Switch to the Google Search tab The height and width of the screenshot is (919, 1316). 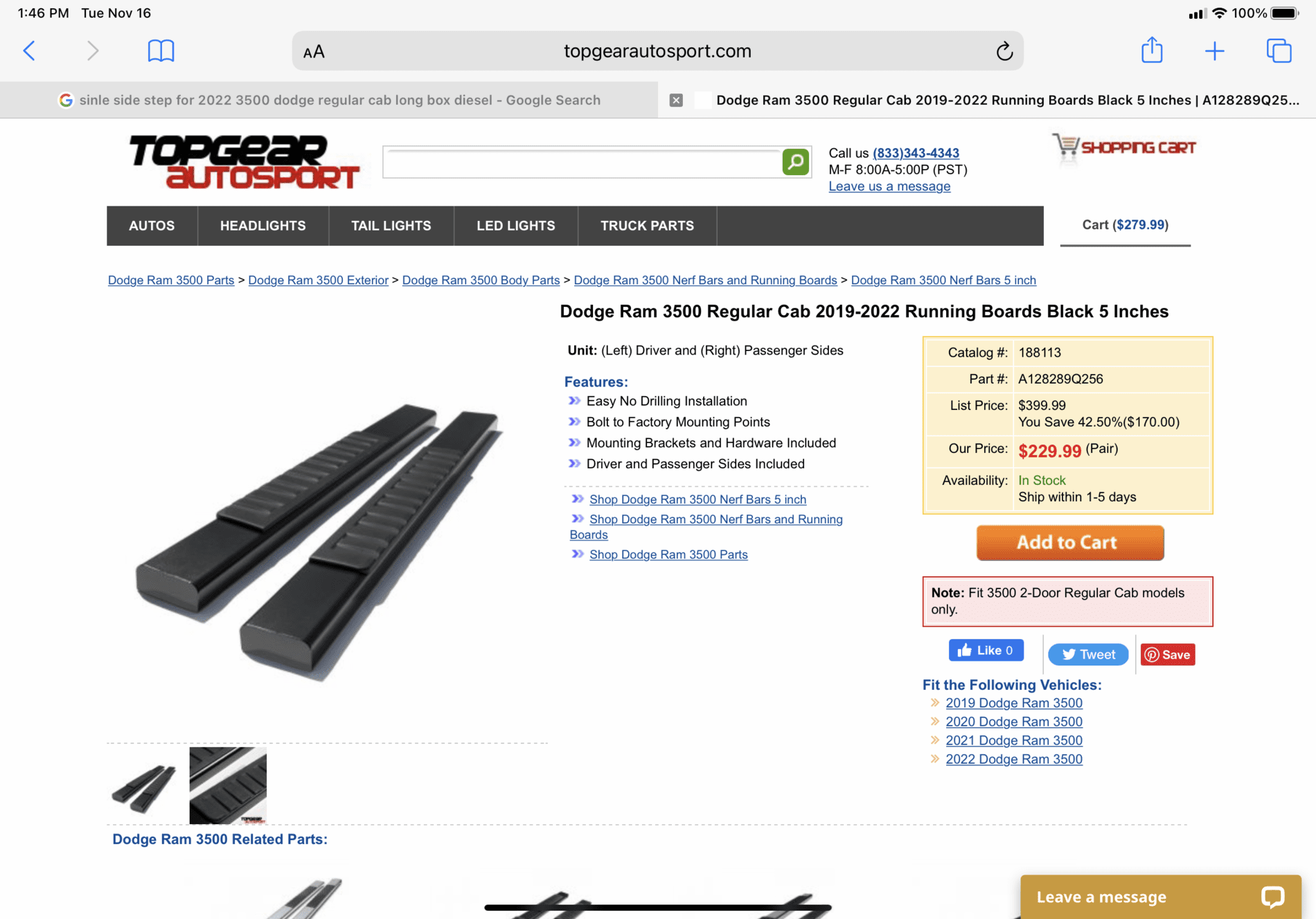pos(330,100)
